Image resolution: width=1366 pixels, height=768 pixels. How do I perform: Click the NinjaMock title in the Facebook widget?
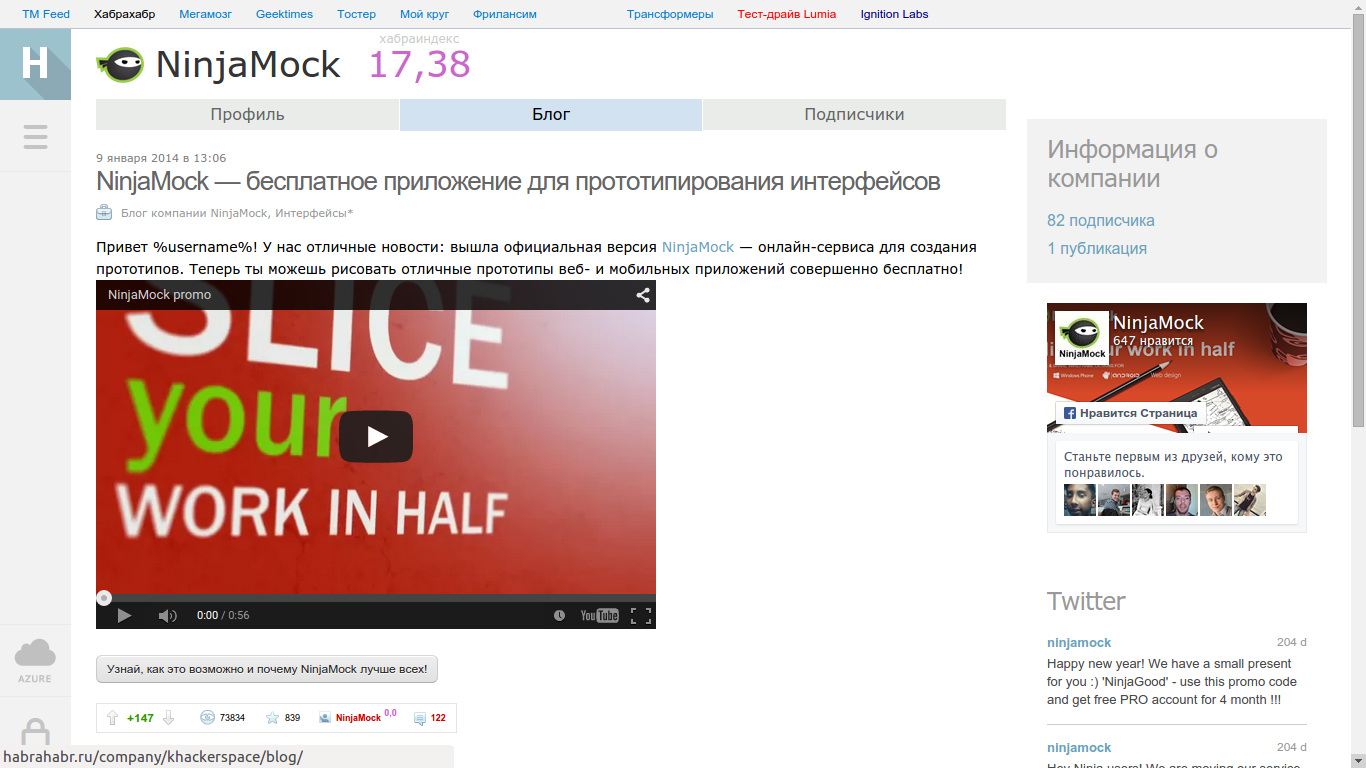pyautogui.click(x=1158, y=323)
